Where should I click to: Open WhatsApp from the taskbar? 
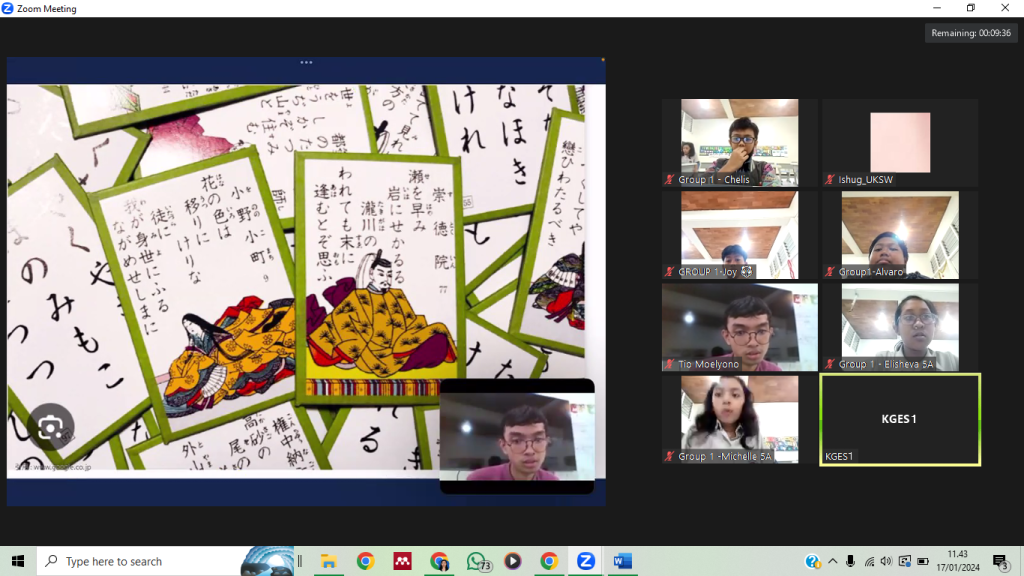[x=476, y=561]
